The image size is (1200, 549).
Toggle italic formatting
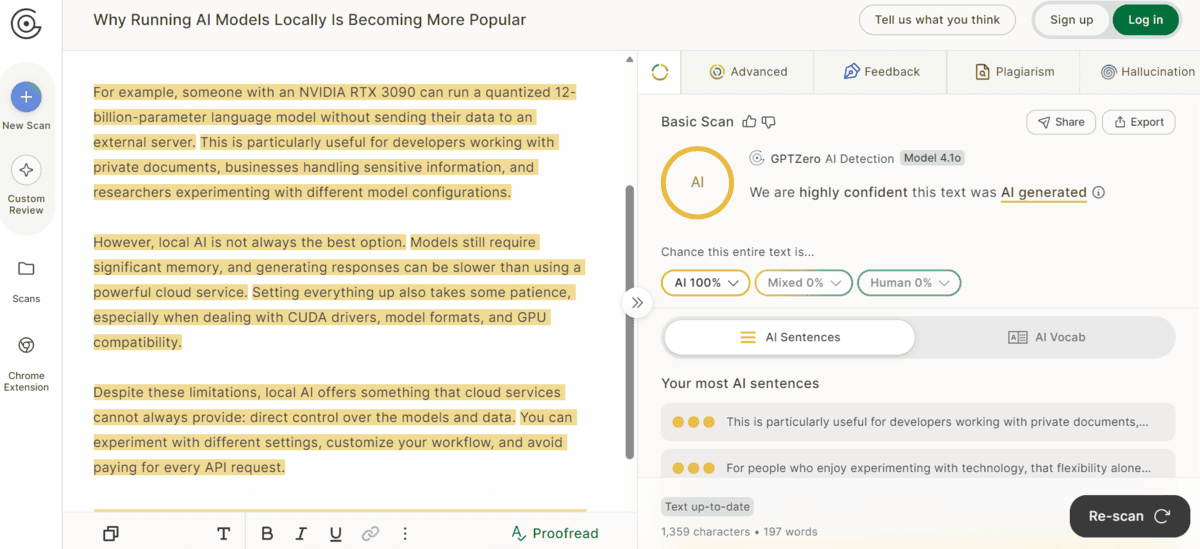[x=300, y=533]
